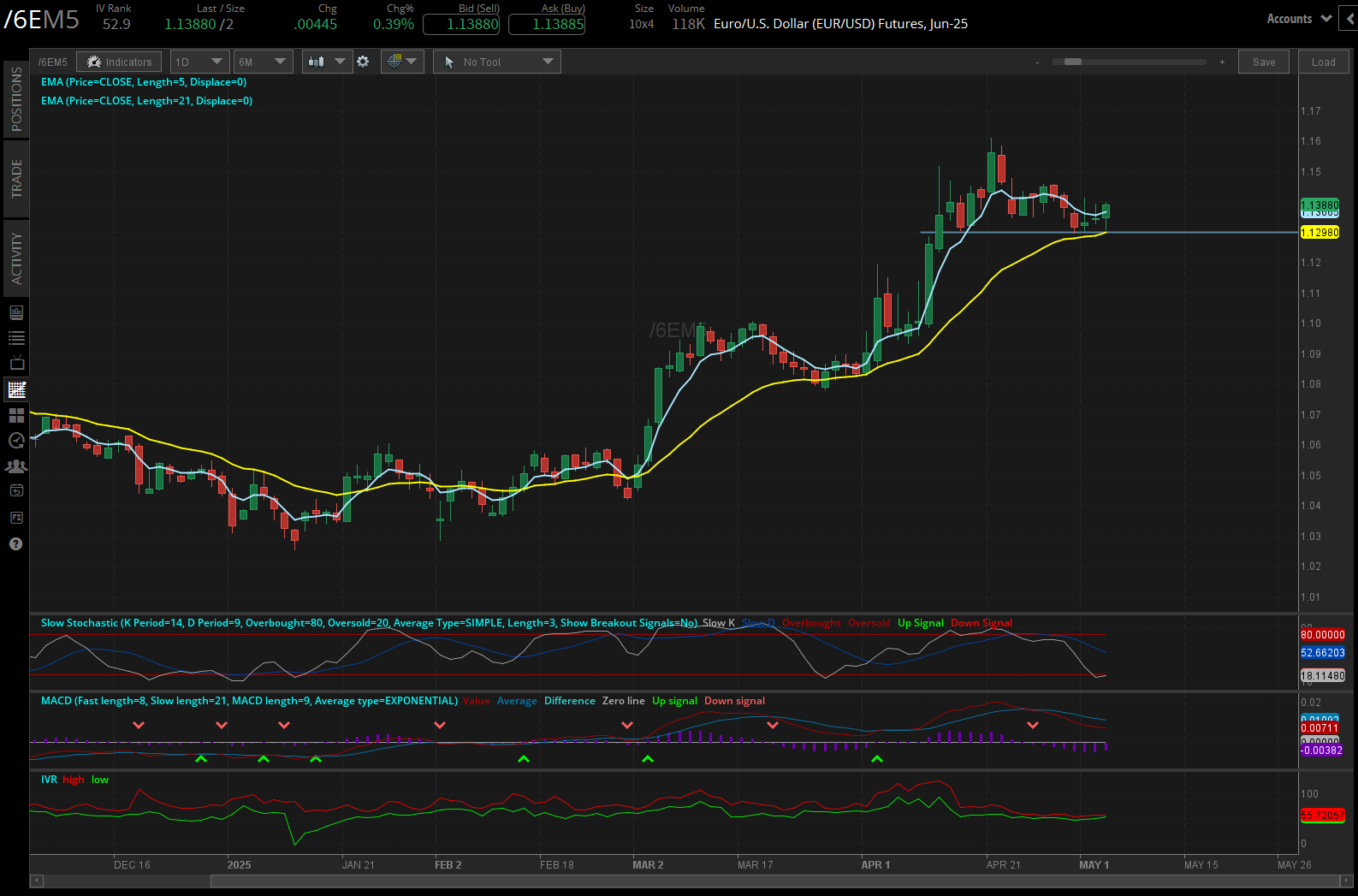The width and height of the screenshot is (1358, 896).
Task: Click the IV Rank value 52.9
Action: (x=116, y=24)
